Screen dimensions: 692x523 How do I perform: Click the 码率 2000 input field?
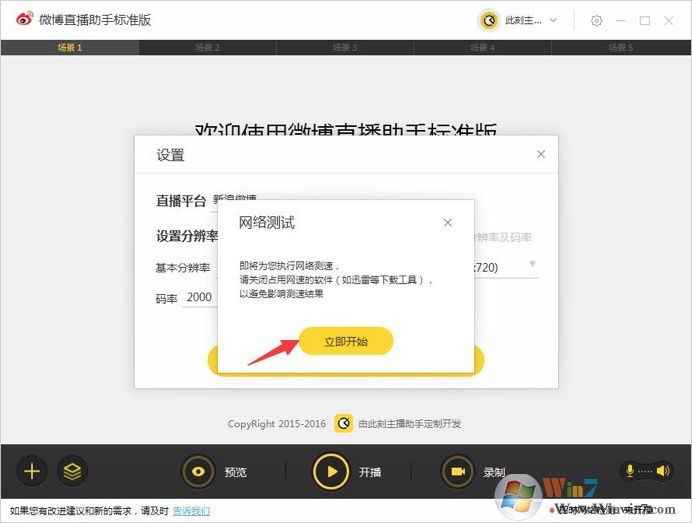click(x=200, y=297)
